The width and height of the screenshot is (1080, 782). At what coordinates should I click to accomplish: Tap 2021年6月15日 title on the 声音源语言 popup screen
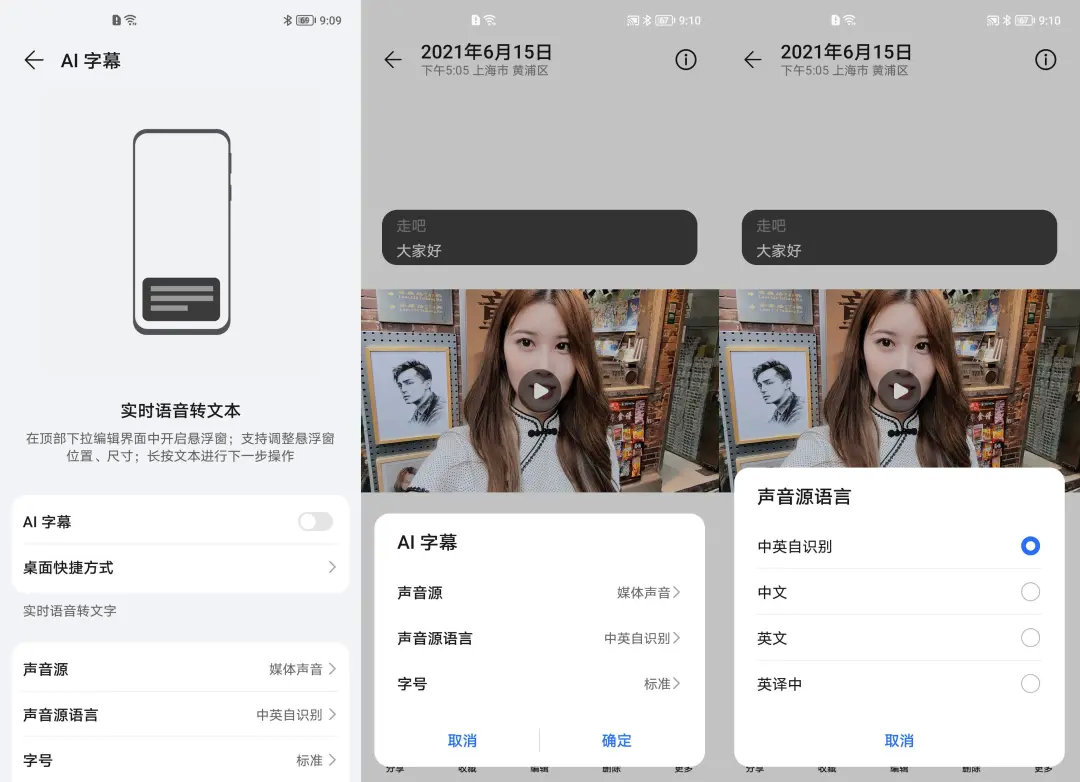pos(846,52)
